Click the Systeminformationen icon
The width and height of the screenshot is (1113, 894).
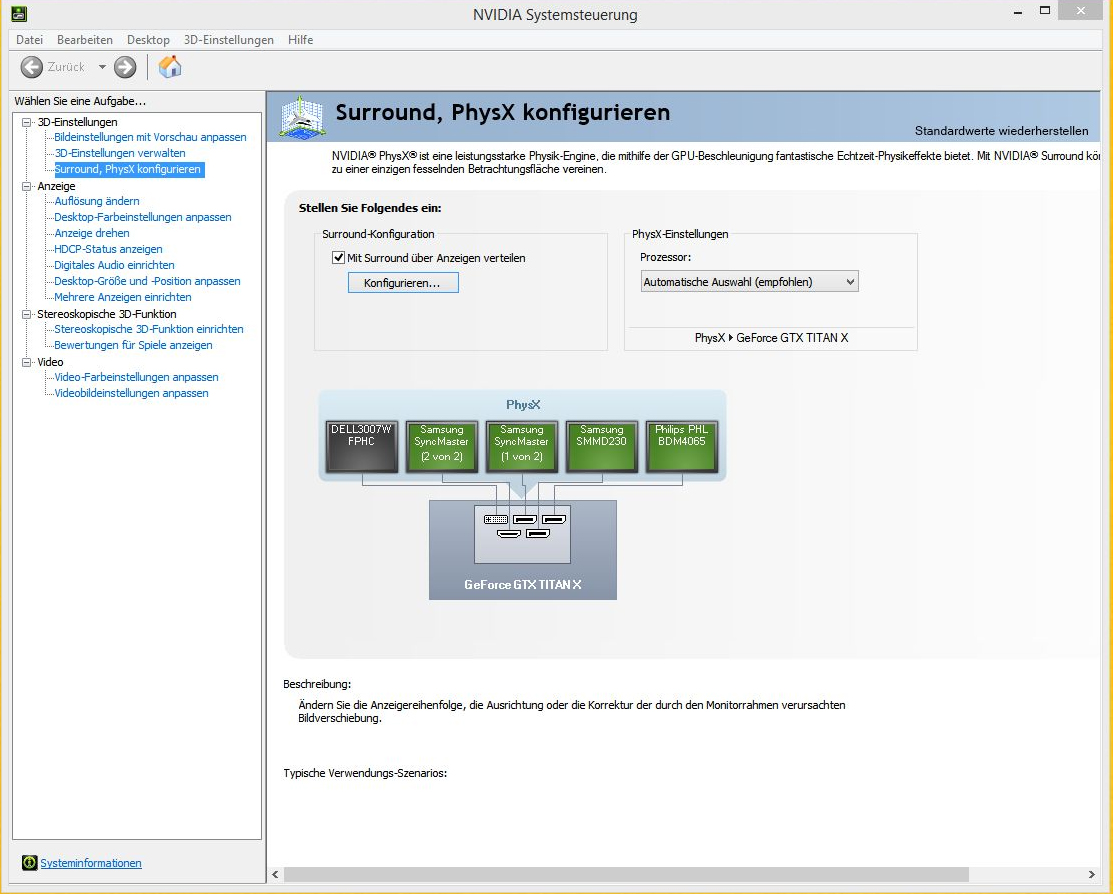click(29, 863)
